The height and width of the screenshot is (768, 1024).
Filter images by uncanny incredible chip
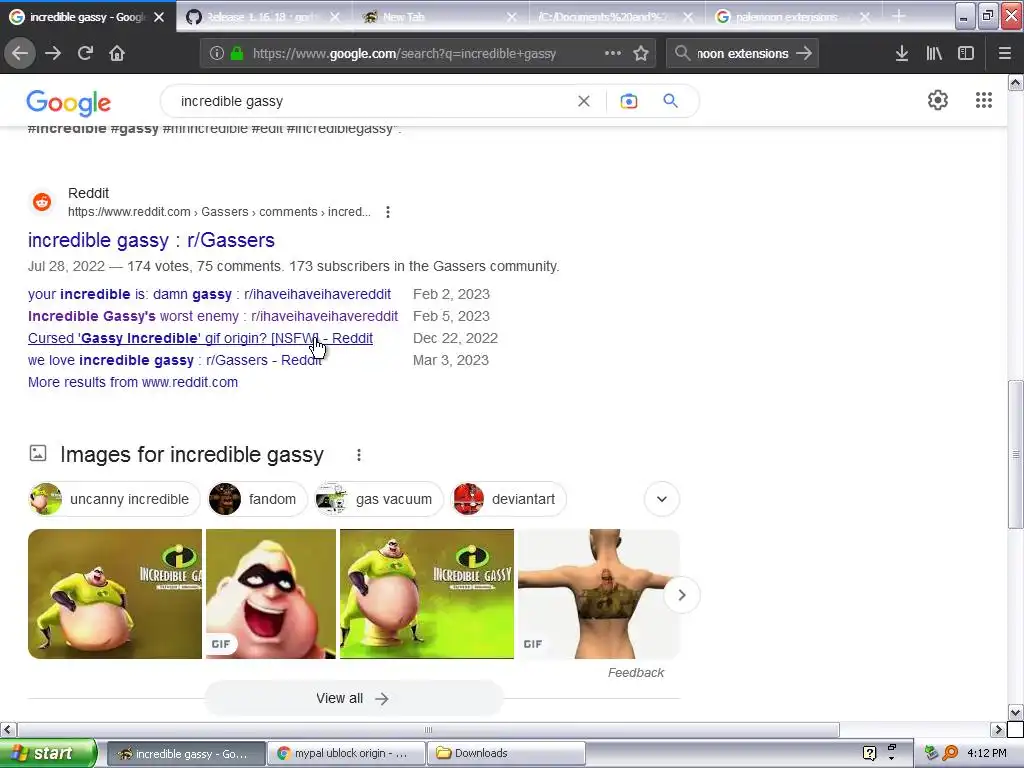[x=114, y=500]
